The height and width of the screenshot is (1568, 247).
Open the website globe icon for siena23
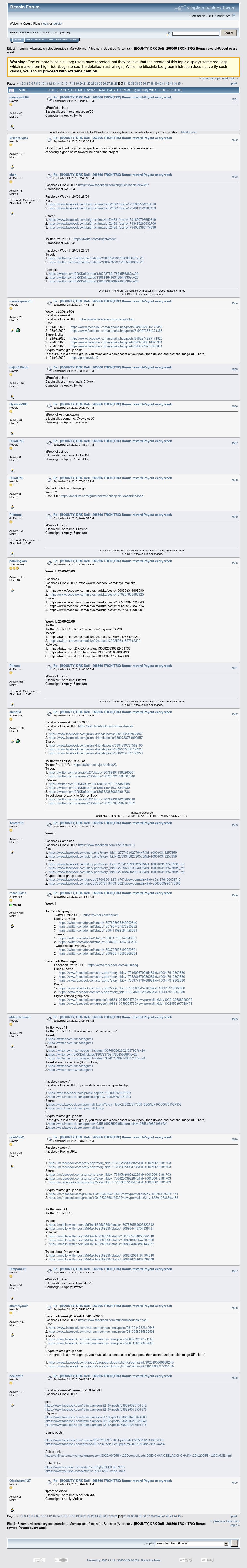18,741
